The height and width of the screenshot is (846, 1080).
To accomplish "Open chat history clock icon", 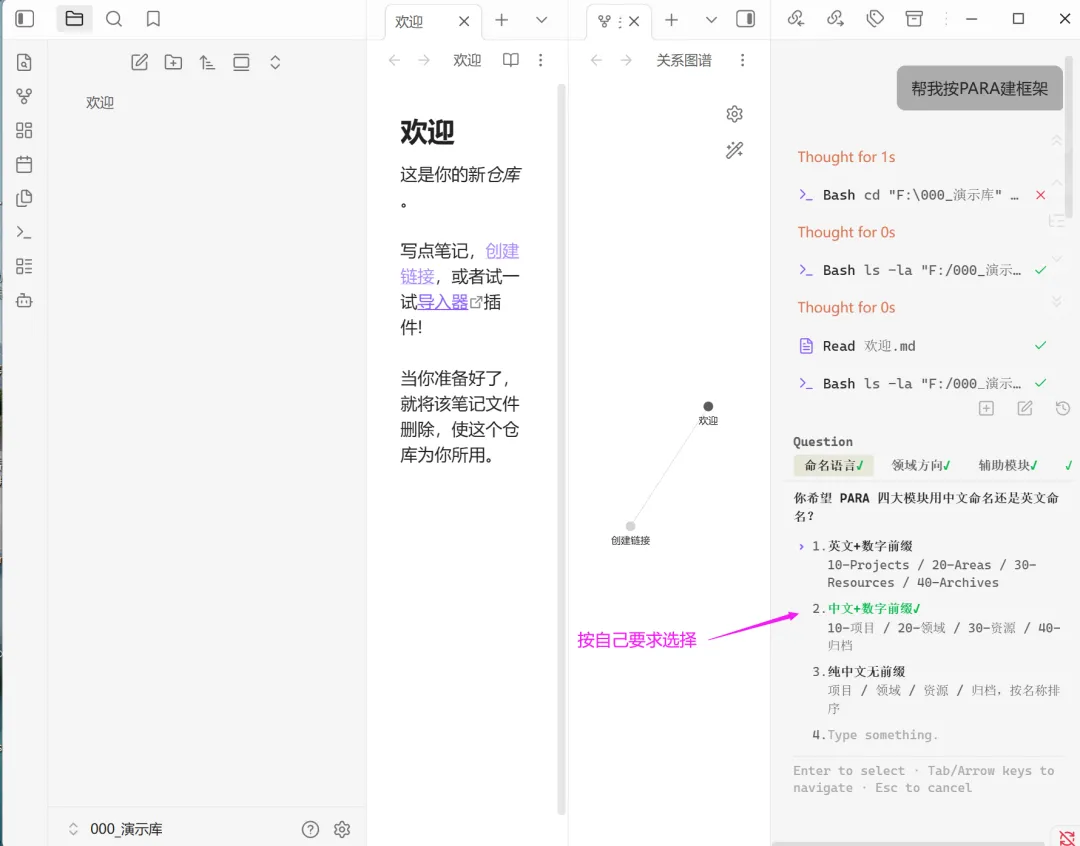I will (1063, 409).
